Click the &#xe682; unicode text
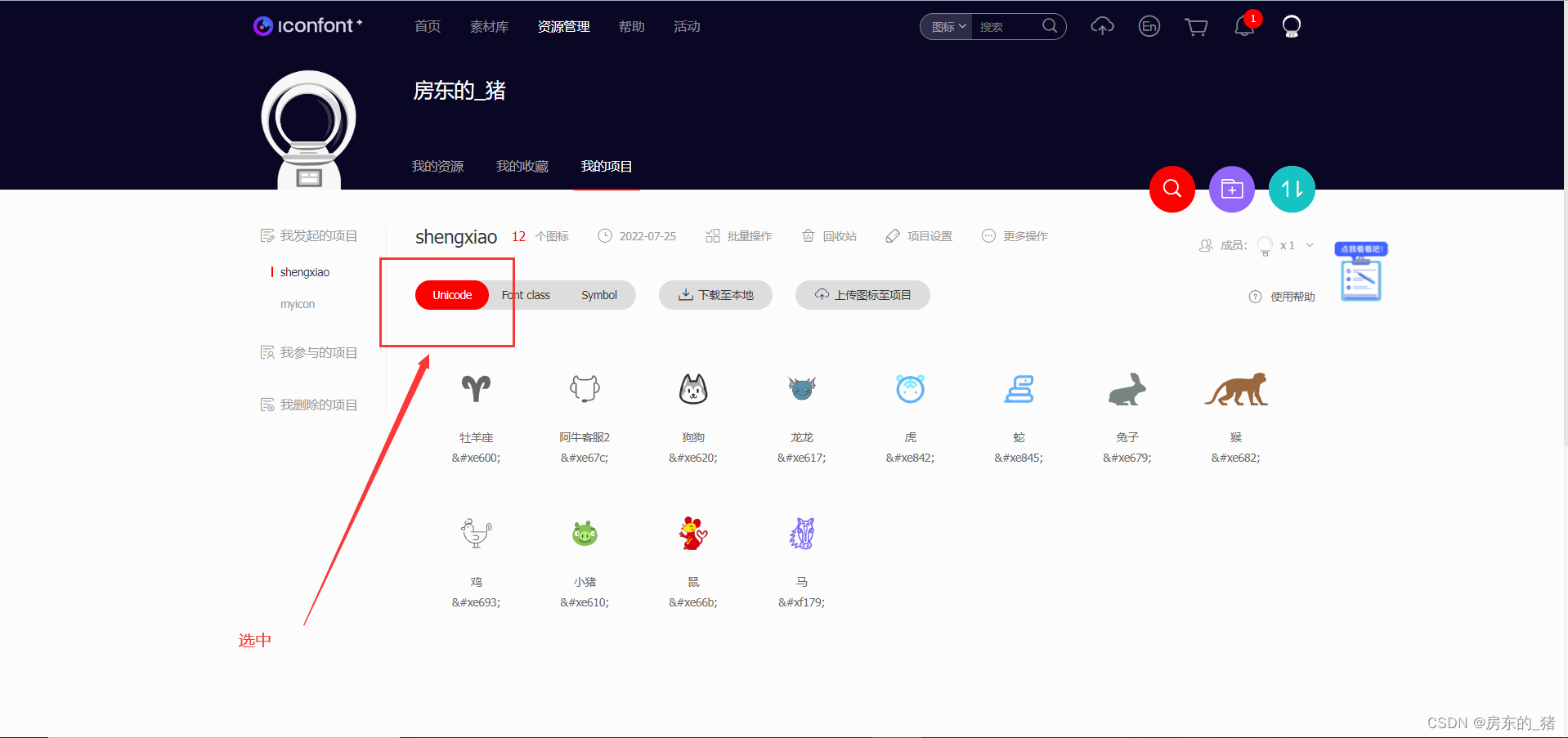The height and width of the screenshot is (738, 1568). tap(1236, 458)
